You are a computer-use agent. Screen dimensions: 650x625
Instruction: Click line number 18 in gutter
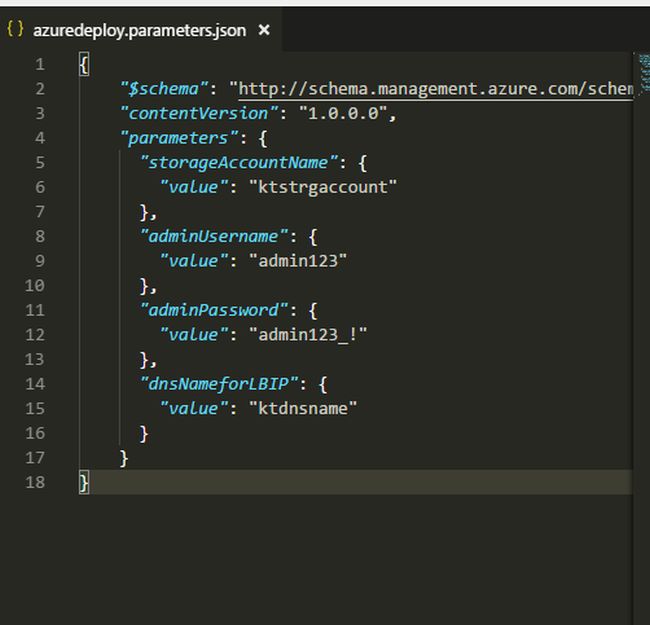35,482
